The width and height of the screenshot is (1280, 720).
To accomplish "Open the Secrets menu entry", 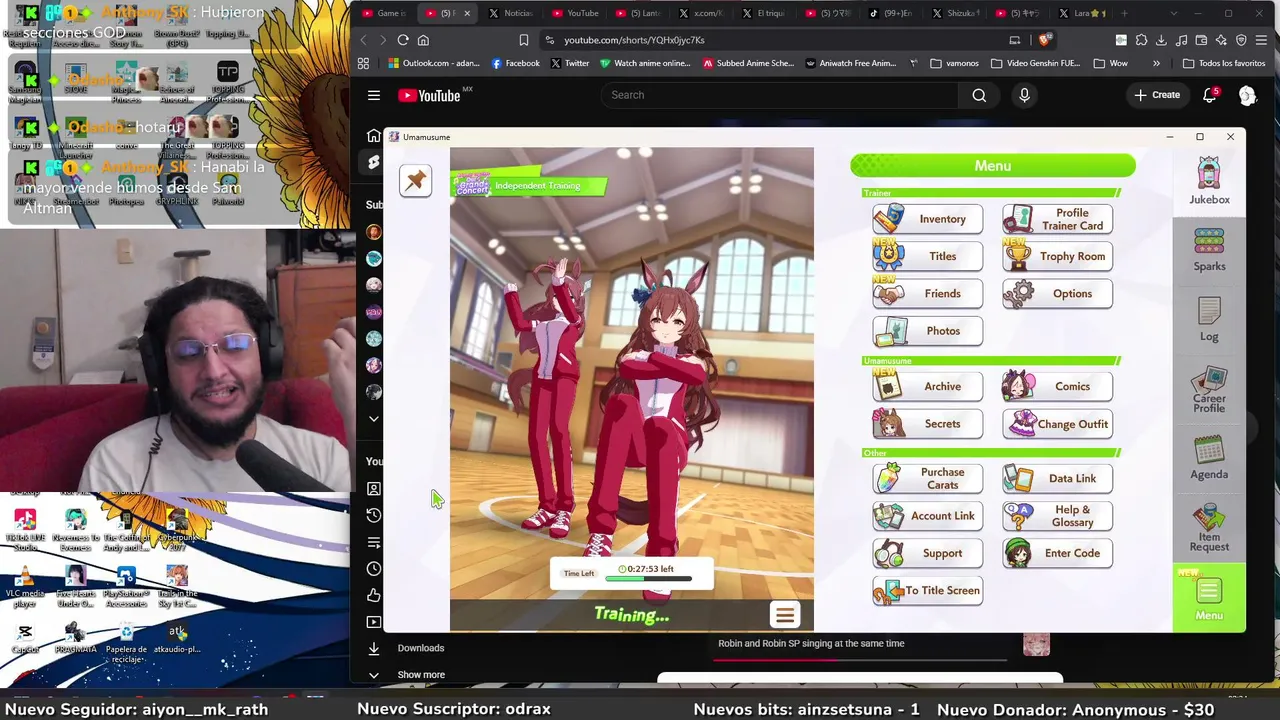I will click(x=927, y=424).
